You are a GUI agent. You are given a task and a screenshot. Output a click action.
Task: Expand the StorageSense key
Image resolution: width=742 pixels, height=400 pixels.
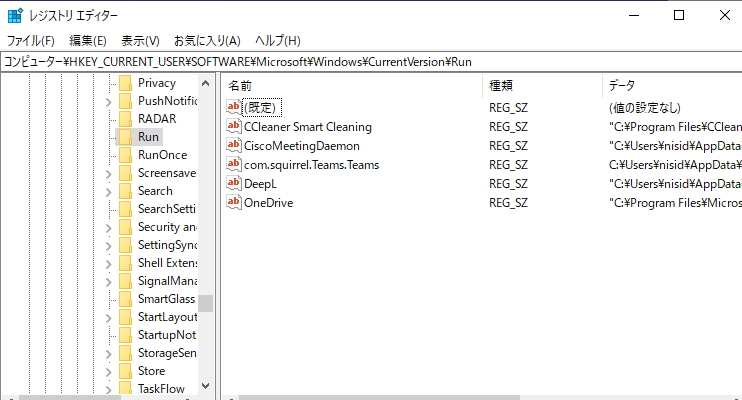(x=108, y=354)
